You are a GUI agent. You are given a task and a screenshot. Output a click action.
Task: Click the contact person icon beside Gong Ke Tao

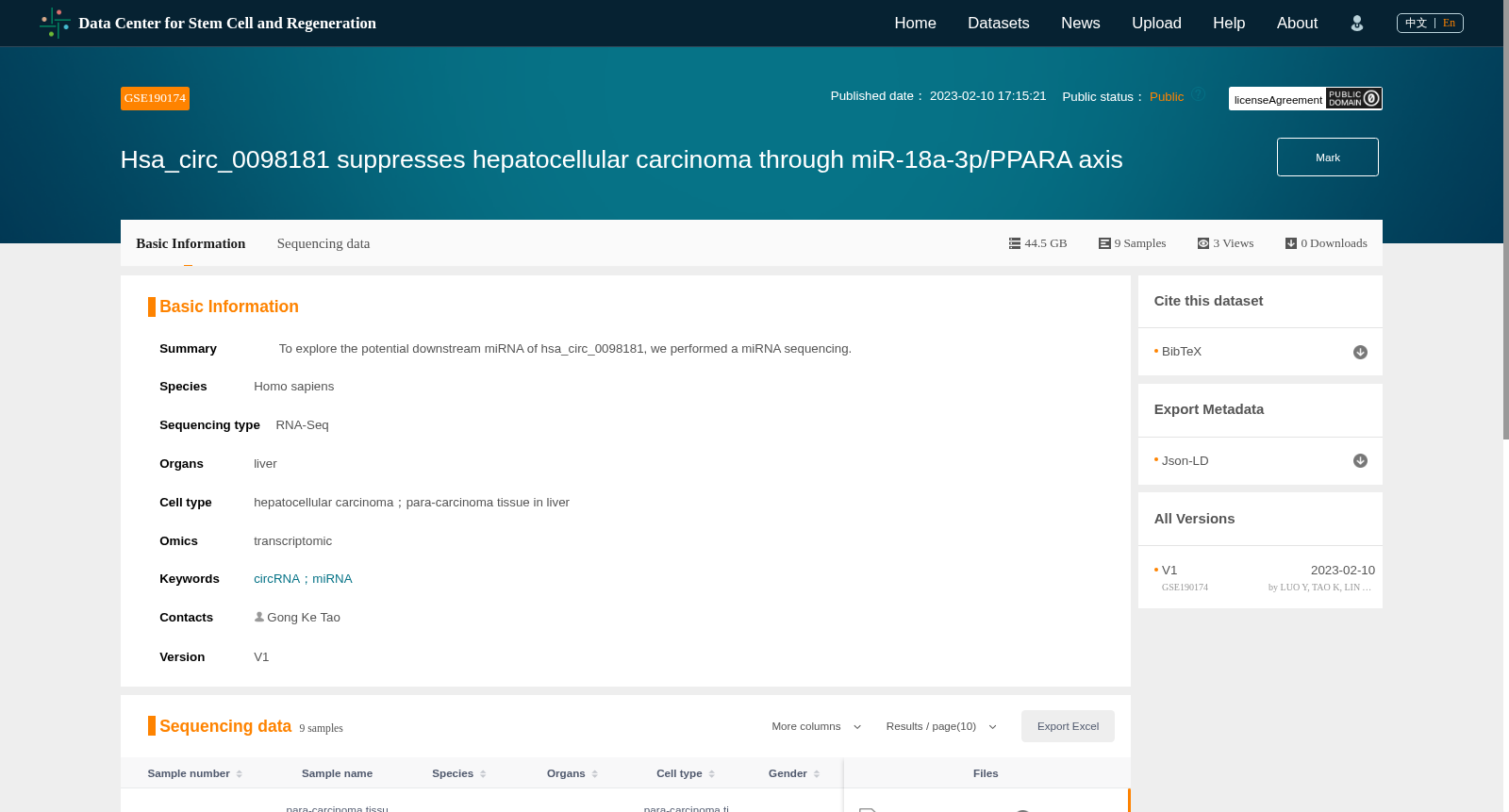pos(259,617)
